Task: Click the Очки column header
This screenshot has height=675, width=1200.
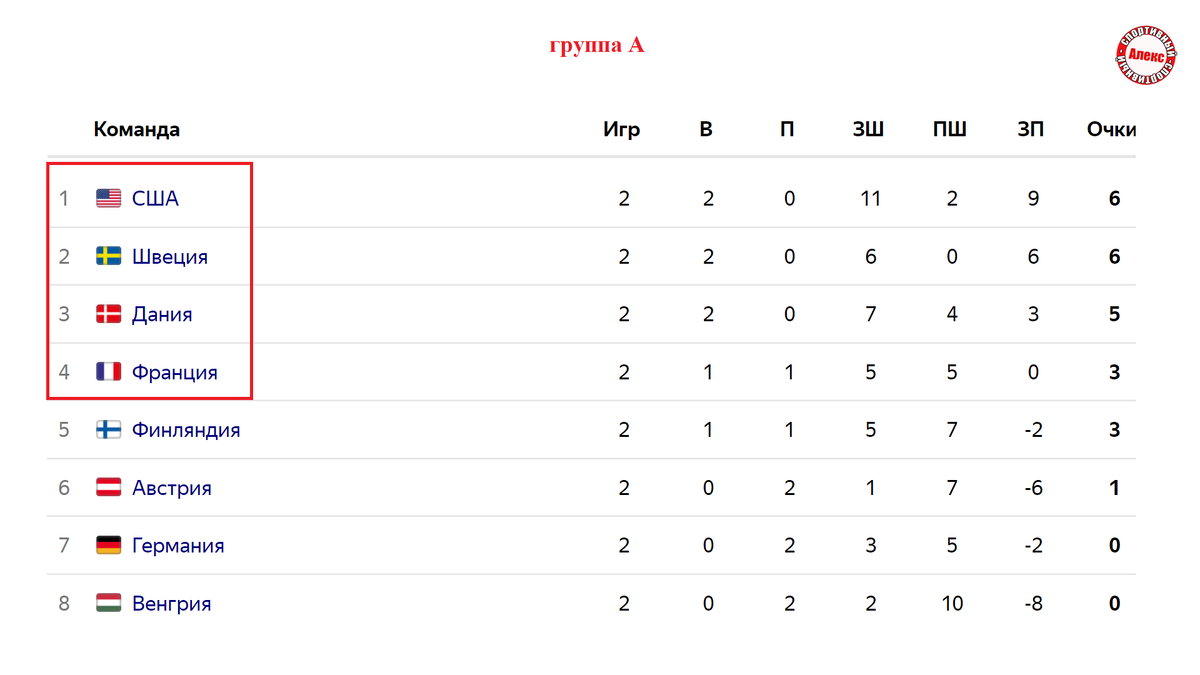Action: point(1111,130)
